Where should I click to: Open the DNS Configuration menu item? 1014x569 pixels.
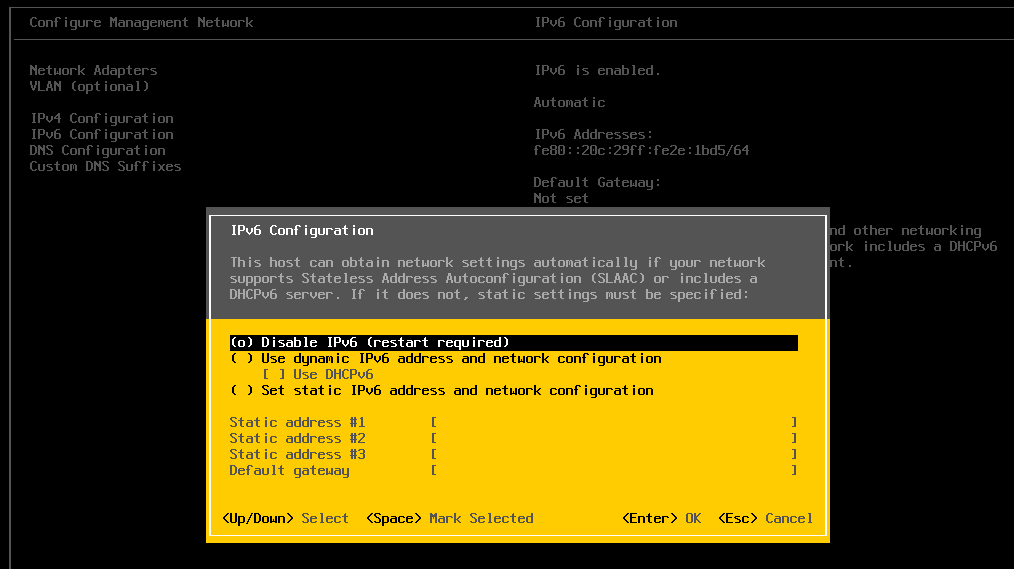pyautogui.click(x=97, y=151)
